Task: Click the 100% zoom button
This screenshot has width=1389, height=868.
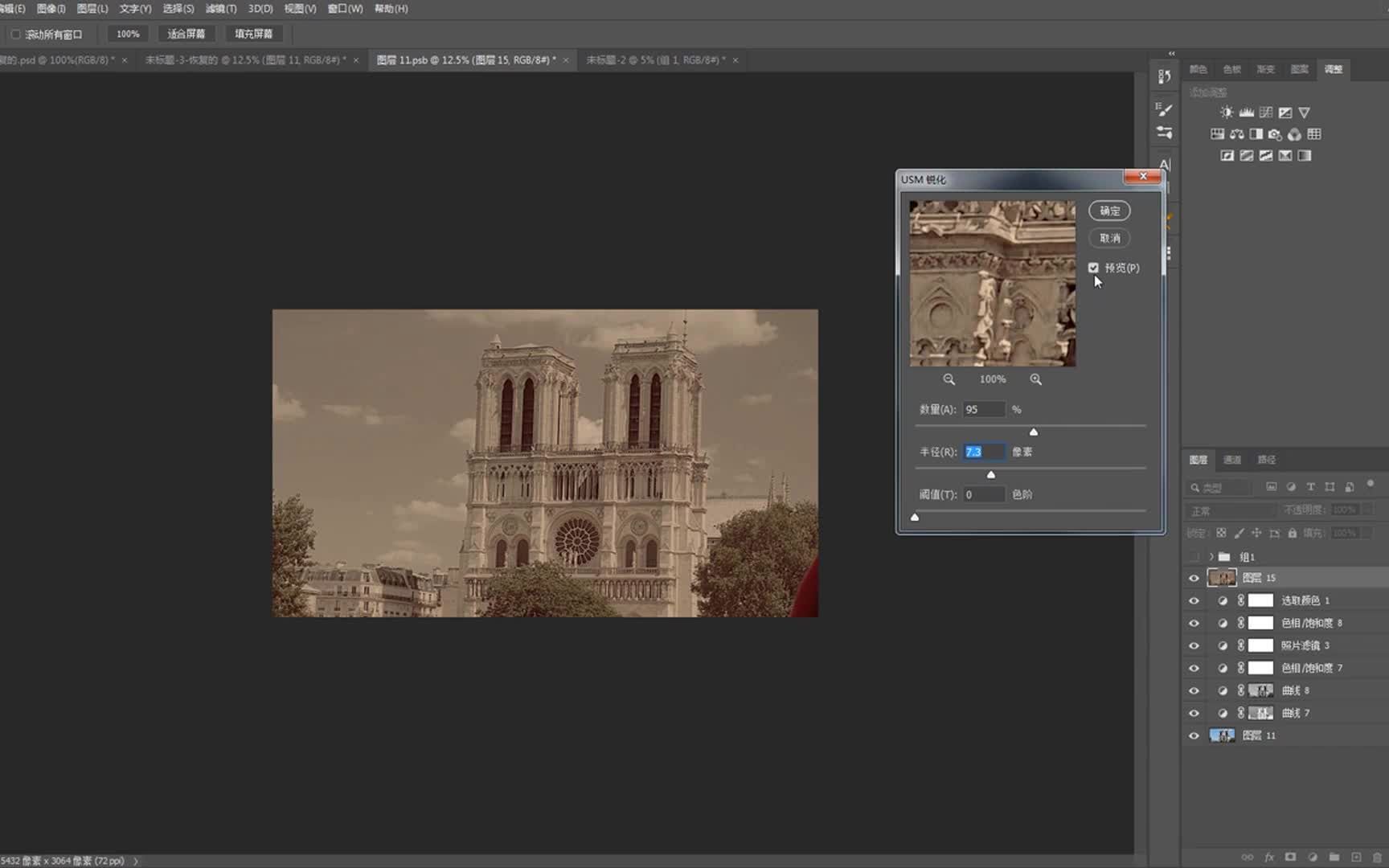Action: coord(128,34)
